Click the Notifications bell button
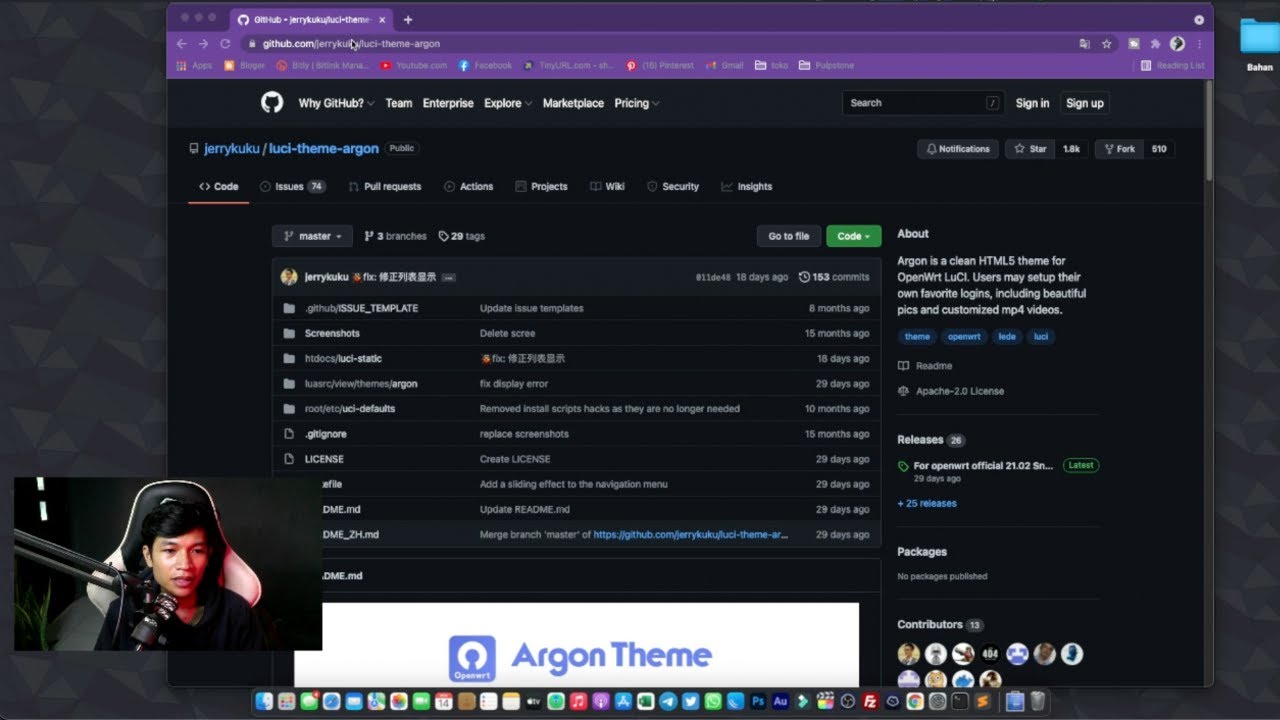Screen dimensions: 1280x720 coord(958,149)
